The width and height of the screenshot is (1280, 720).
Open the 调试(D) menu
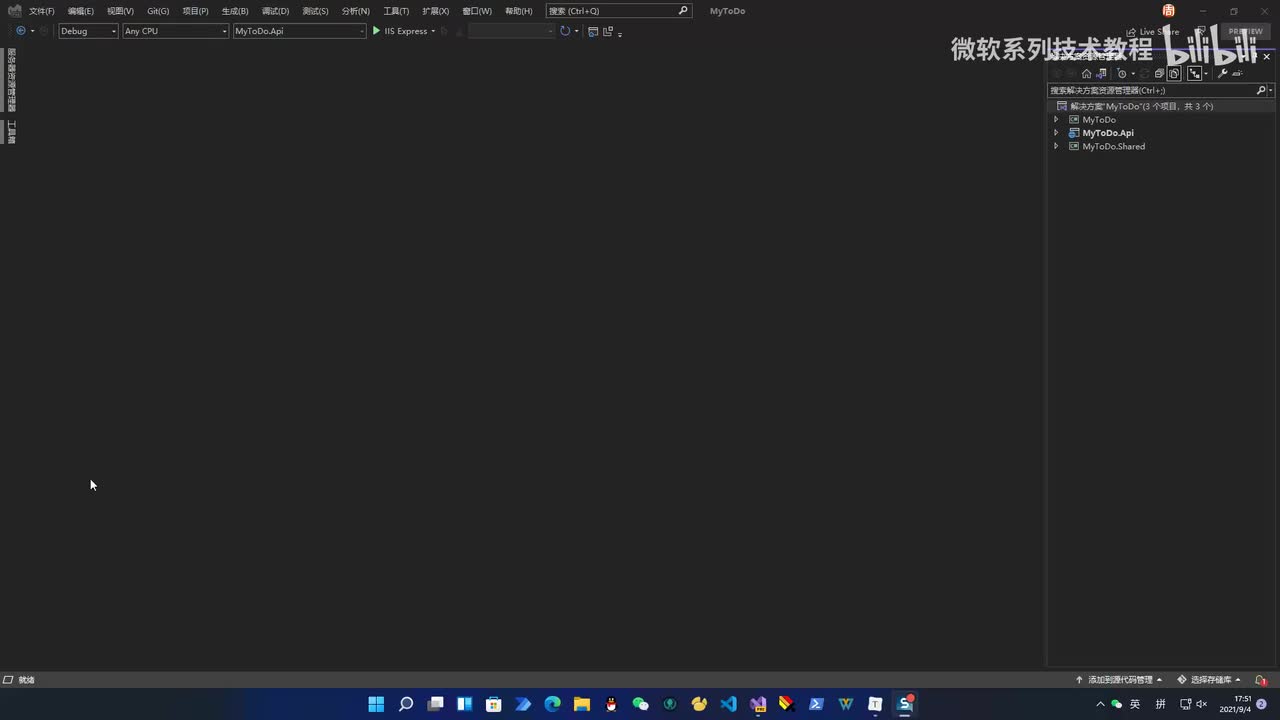(275, 11)
